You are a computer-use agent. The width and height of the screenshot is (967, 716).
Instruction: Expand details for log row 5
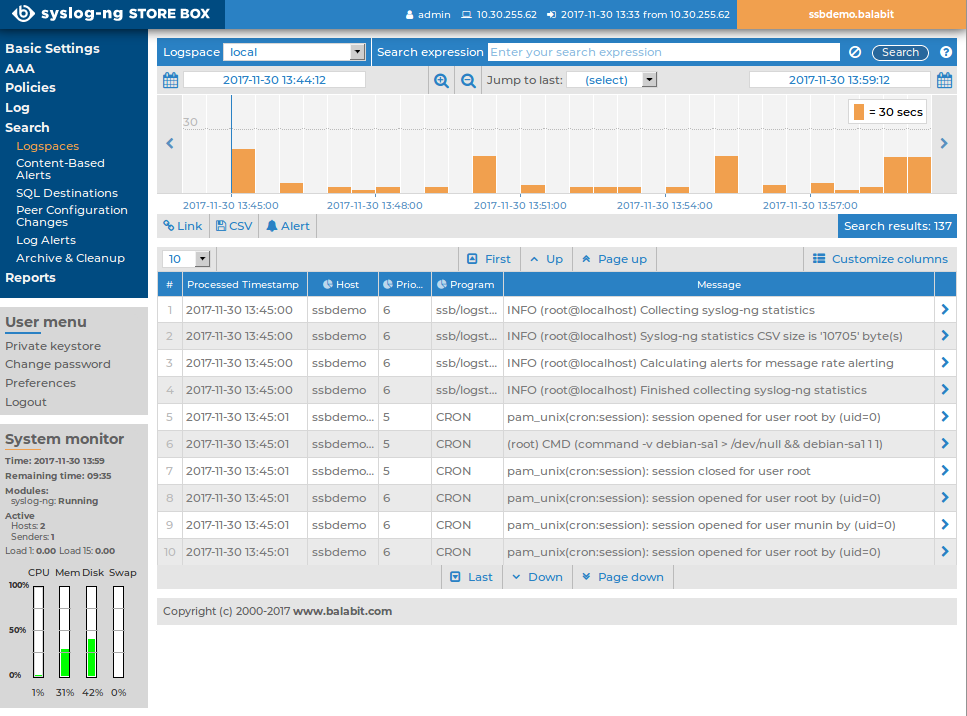point(945,417)
